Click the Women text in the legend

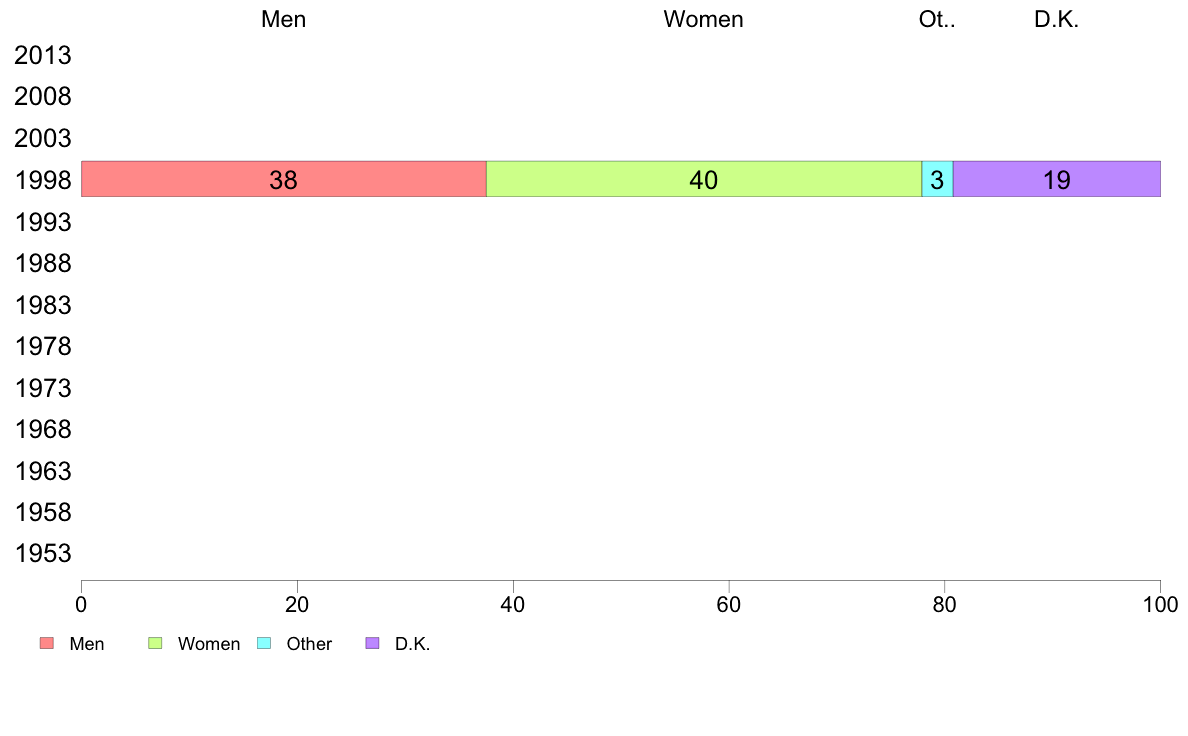point(209,644)
